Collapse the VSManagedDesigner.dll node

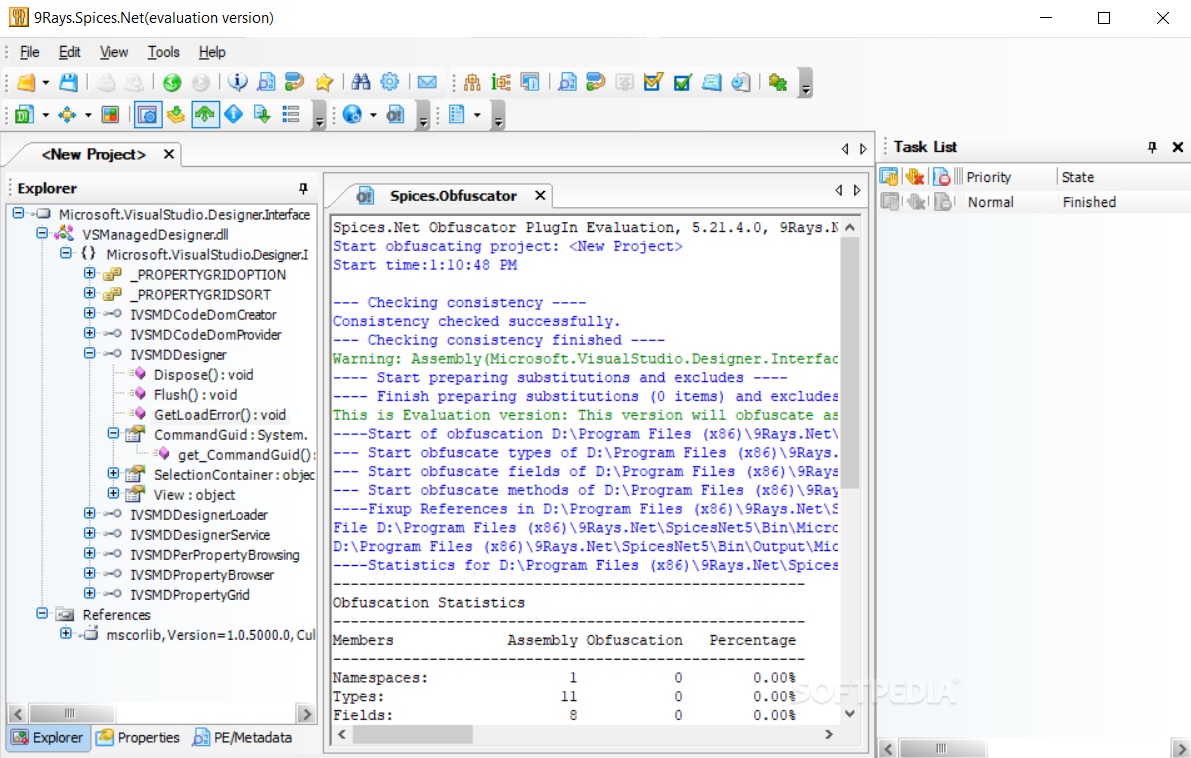point(42,233)
